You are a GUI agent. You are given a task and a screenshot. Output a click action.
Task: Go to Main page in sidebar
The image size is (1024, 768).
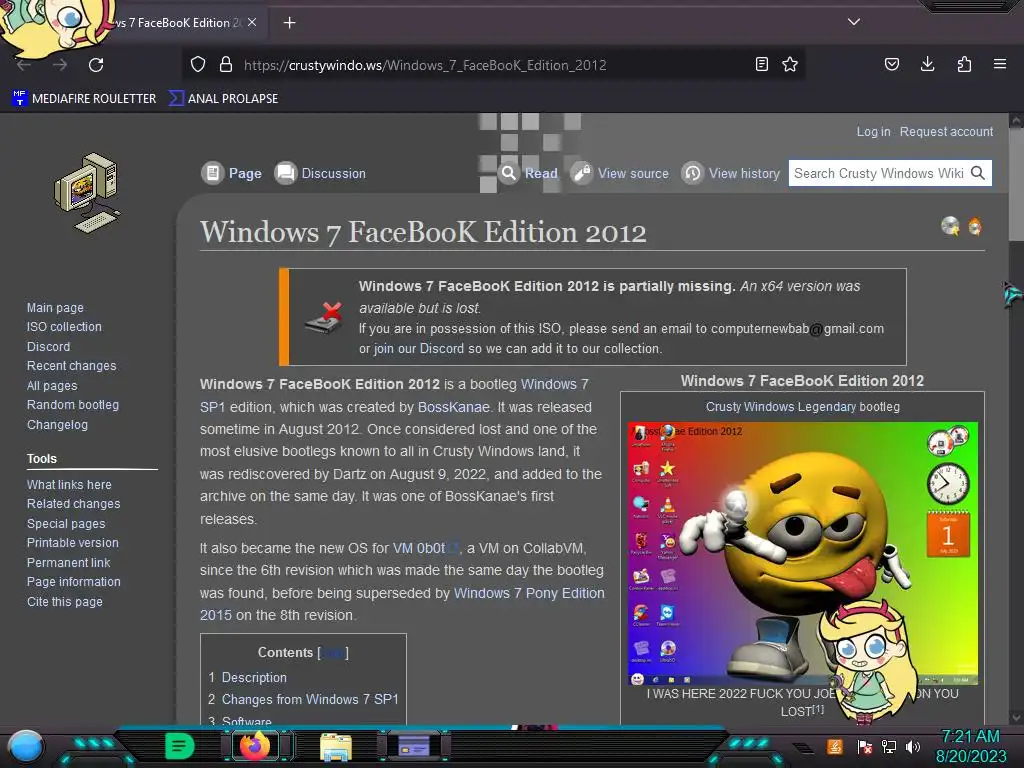click(x=55, y=308)
